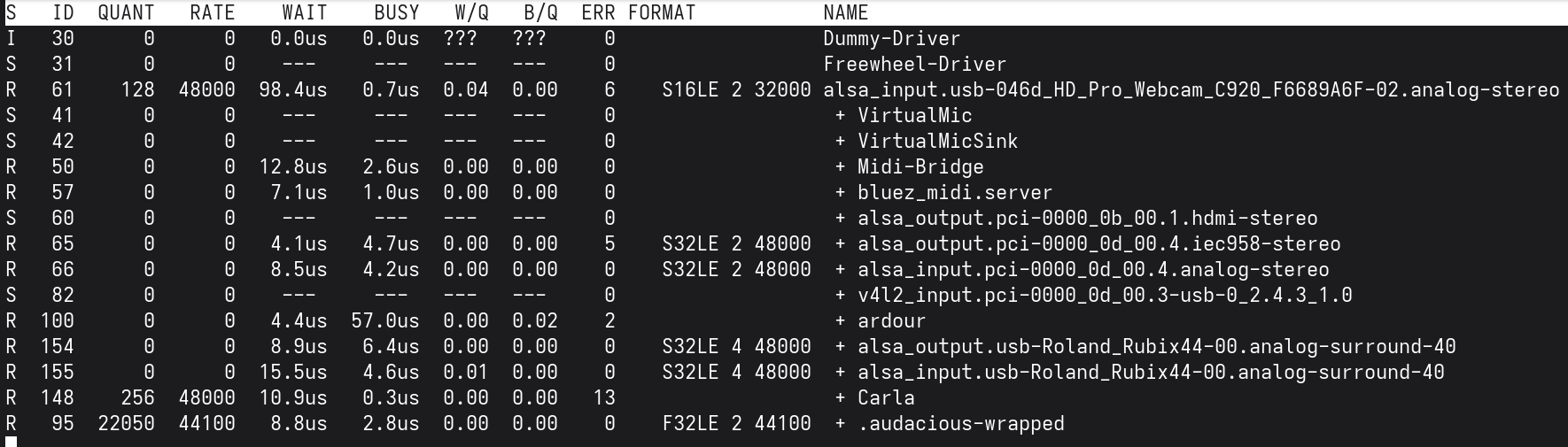Viewport: 1568px width, 447px height.
Task: Select the Carla node name
Action: click(x=886, y=398)
